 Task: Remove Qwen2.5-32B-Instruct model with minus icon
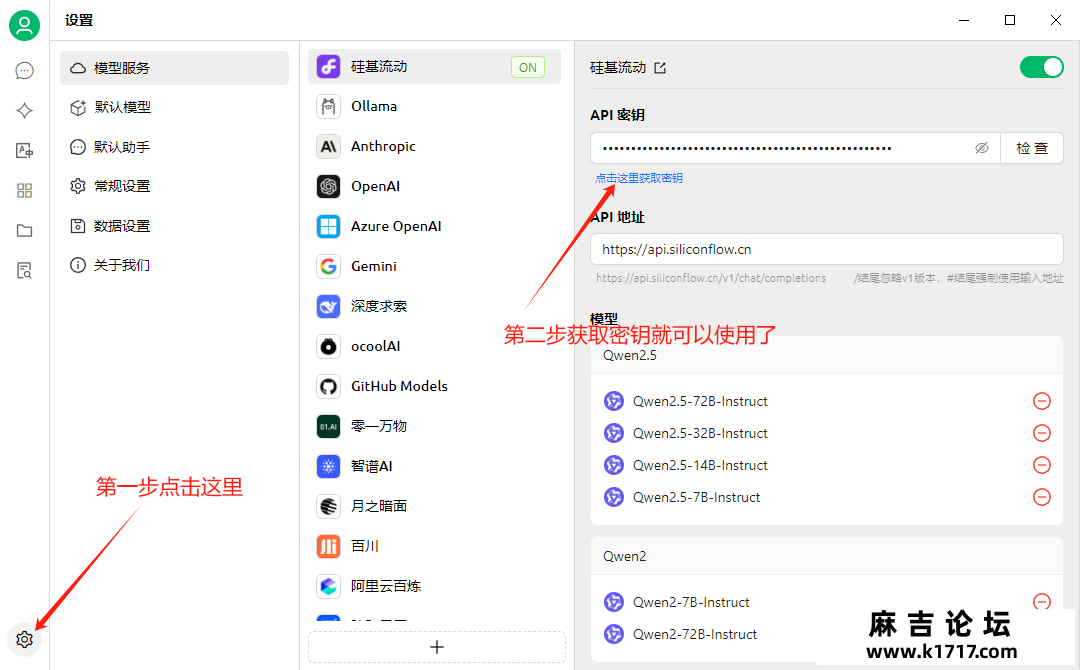pos(1041,432)
